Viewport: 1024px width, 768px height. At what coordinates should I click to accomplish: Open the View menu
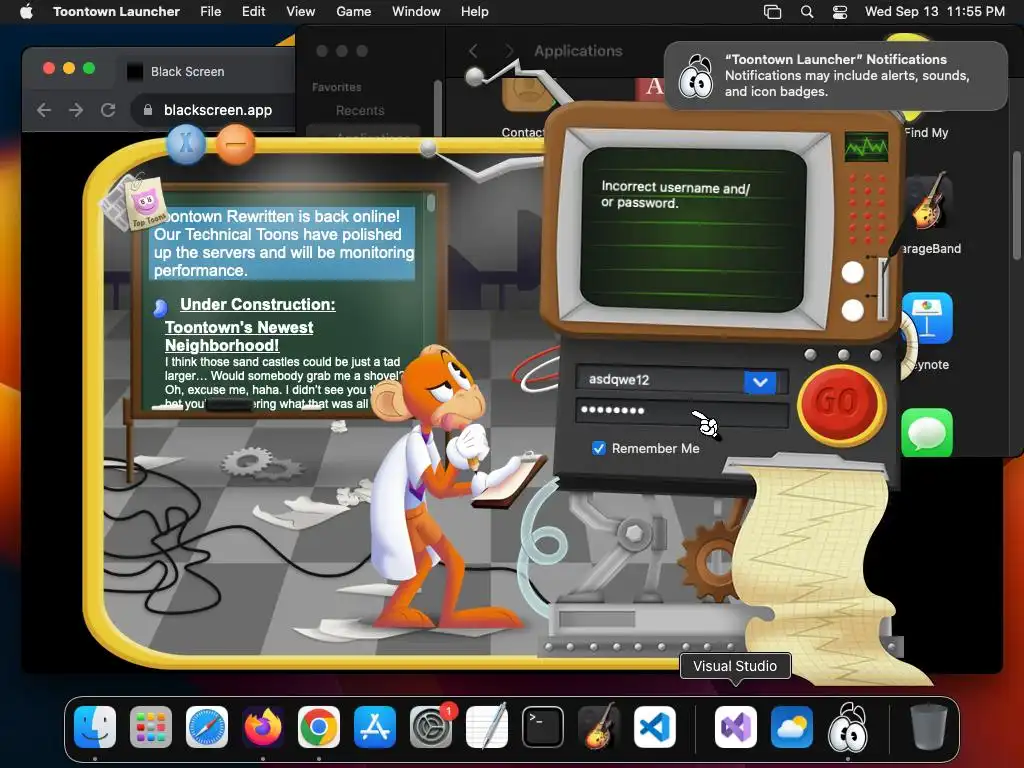[300, 11]
